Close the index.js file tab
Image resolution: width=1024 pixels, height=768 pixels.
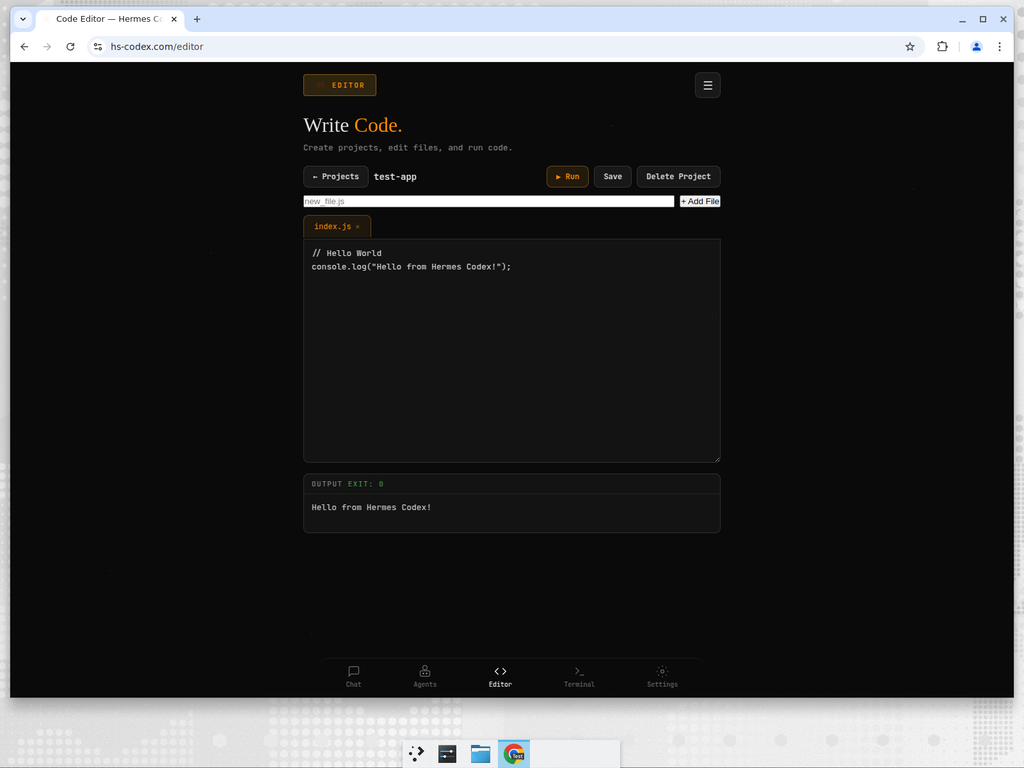pyautogui.click(x=357, y=227)
